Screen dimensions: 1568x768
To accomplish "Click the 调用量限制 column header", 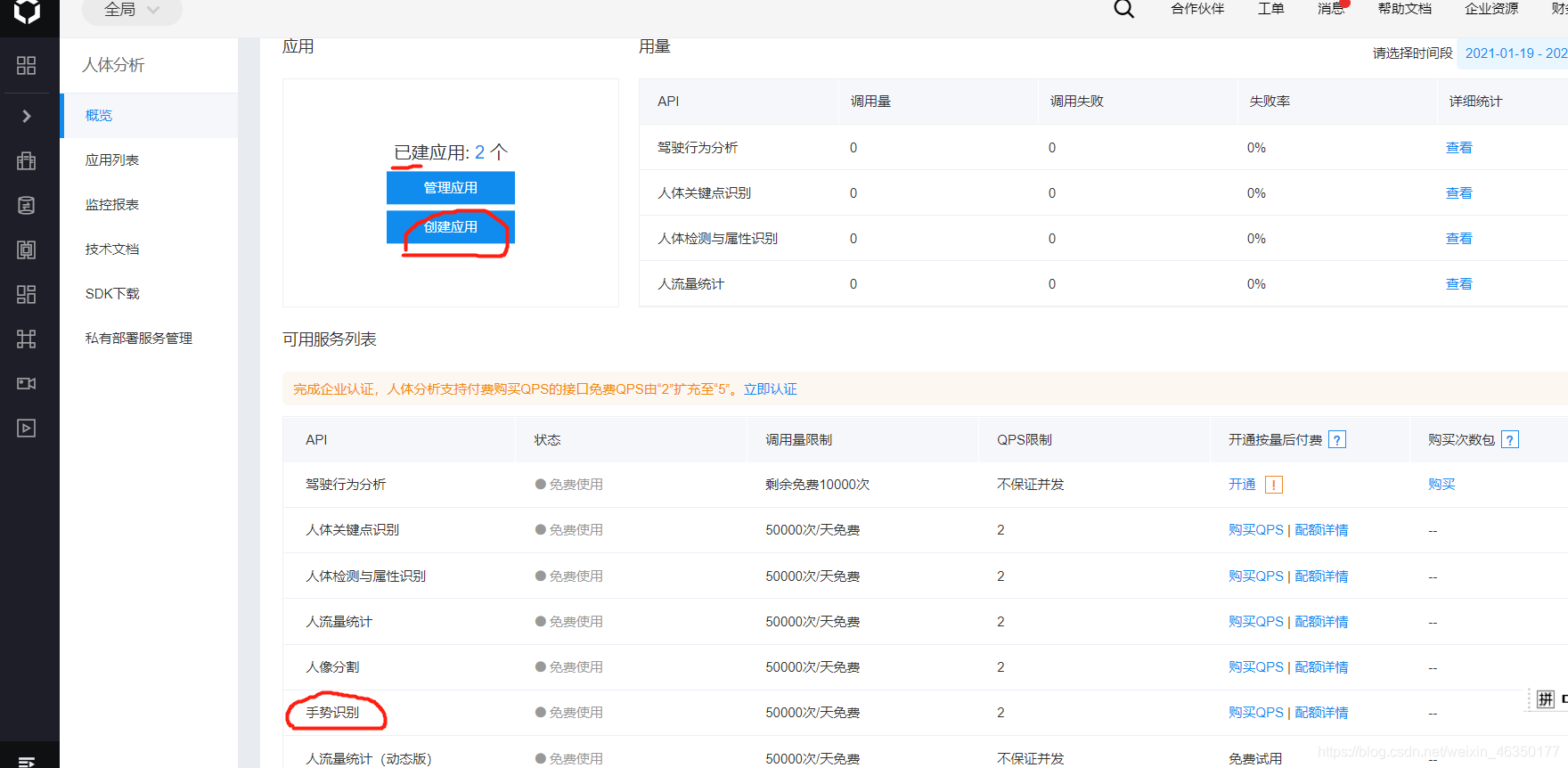I will tap(798, 440).
